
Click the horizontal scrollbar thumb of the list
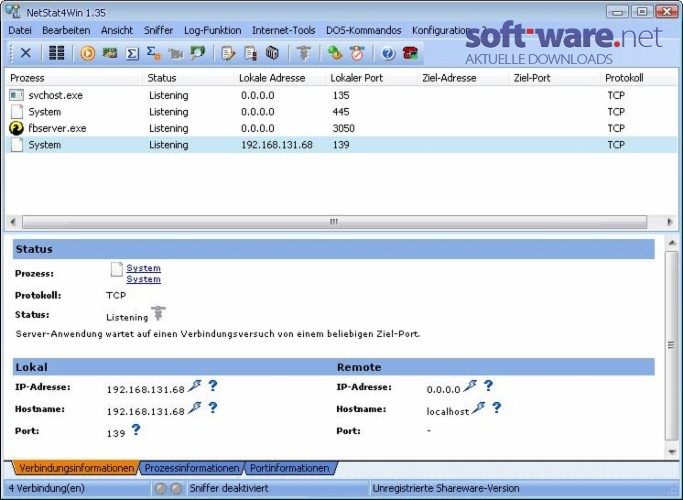(335, 222)
